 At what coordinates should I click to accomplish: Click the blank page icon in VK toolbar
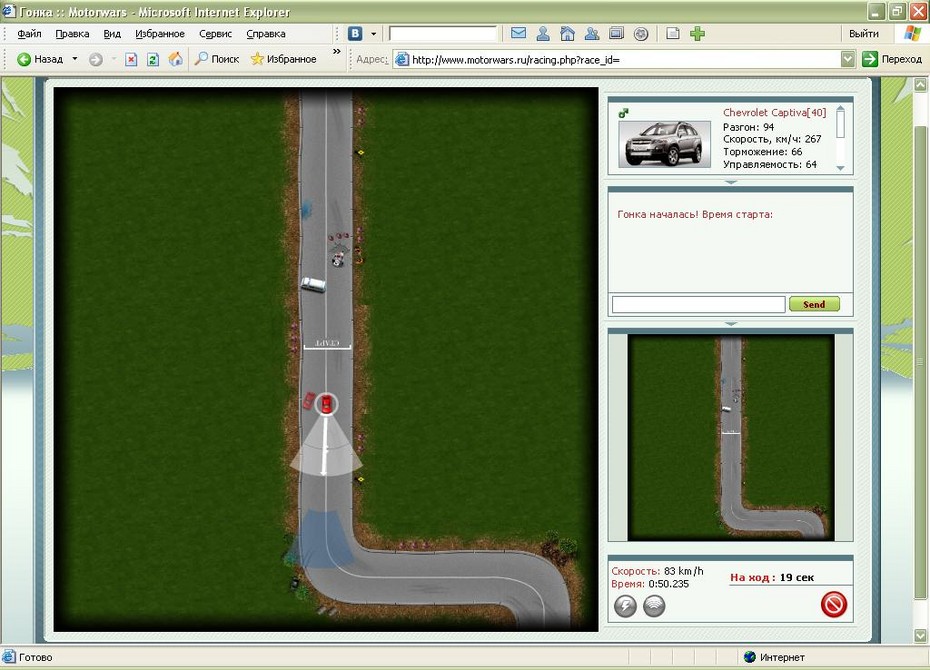(x=673, y=34)
